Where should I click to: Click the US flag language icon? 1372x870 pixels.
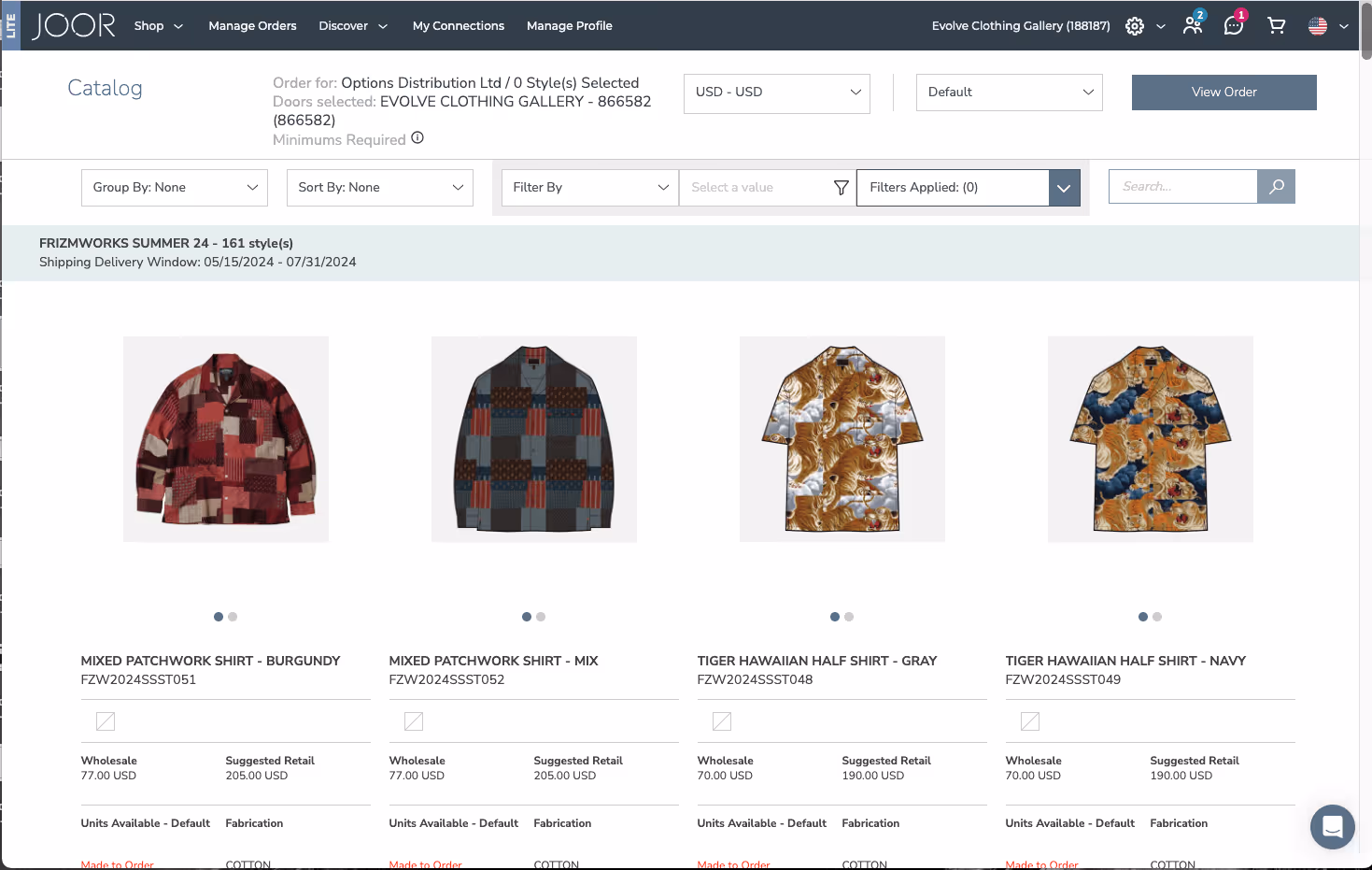click(x=1318, y=26)
